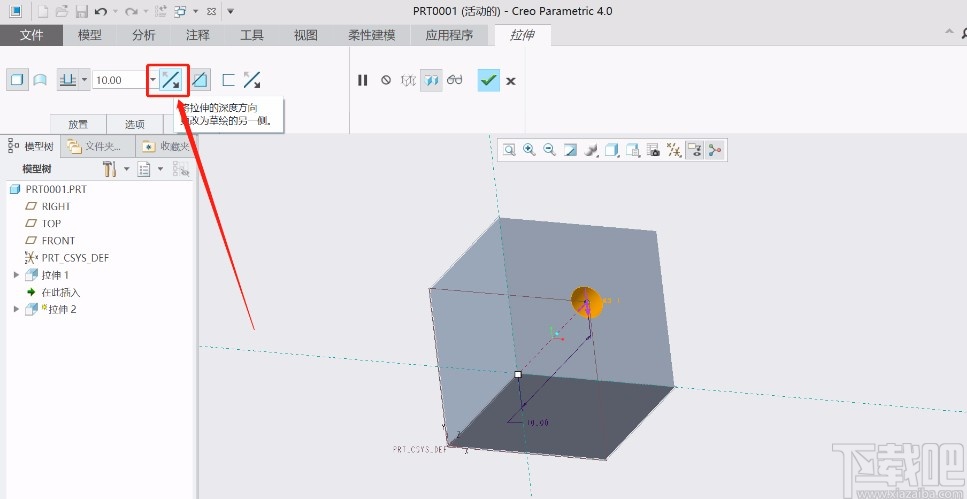The image size is (967, 499).
Task: Switch to the 柔性建模 ribbon tab
Action: coord(372,35)
